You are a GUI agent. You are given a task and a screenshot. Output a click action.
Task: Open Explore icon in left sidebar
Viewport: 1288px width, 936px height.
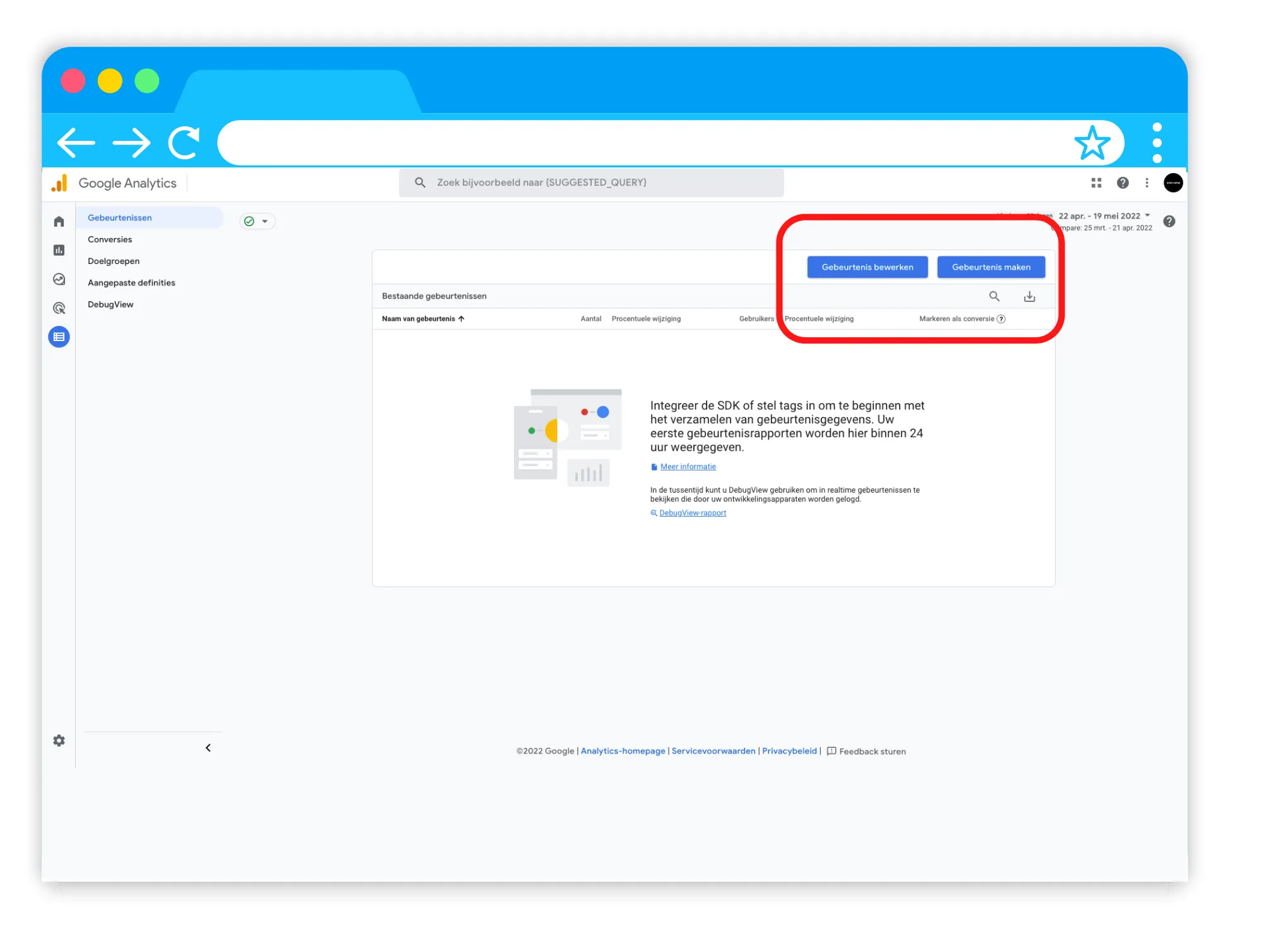click(x=59, y=279)
